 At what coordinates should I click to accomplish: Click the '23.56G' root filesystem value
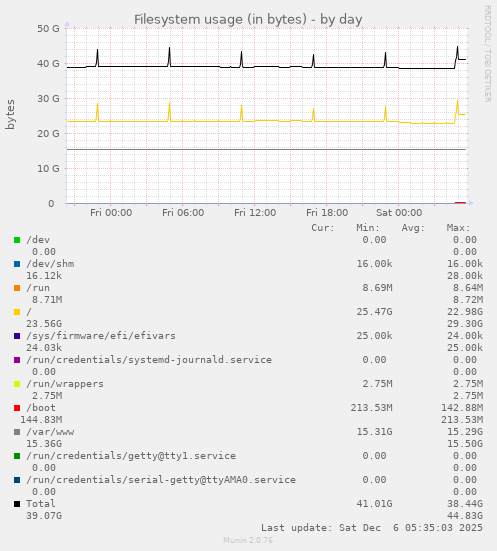[x=44, y=324]
